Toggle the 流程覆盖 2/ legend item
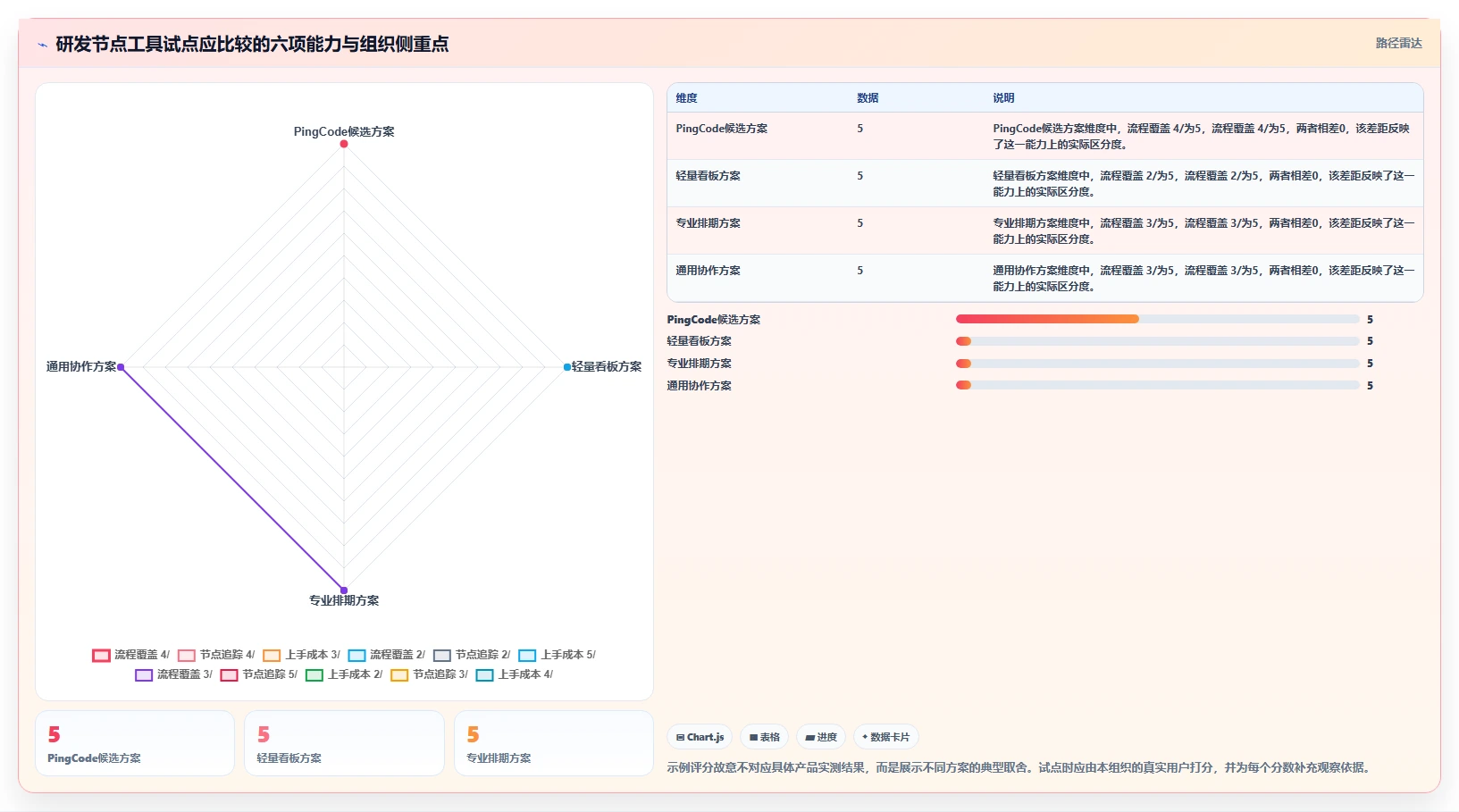The height and width of the screenshot is (812, 1459). (x=387, y=655)
